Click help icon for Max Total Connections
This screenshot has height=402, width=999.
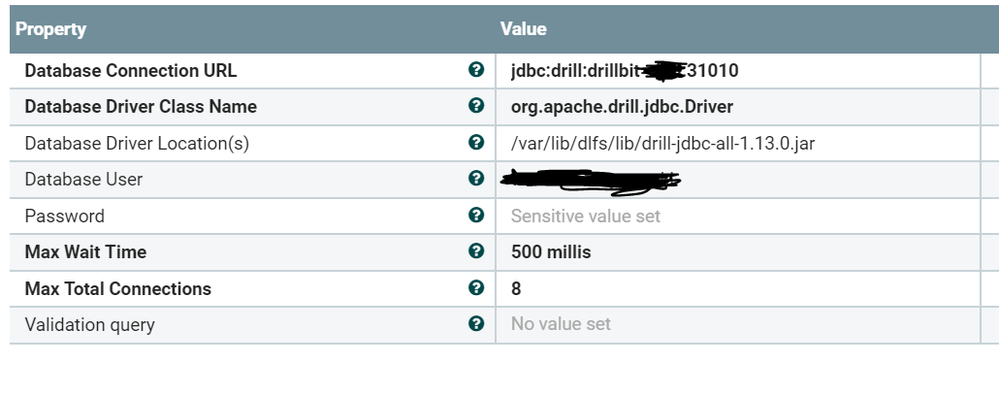pyautogui.click(x=476, y=288)
